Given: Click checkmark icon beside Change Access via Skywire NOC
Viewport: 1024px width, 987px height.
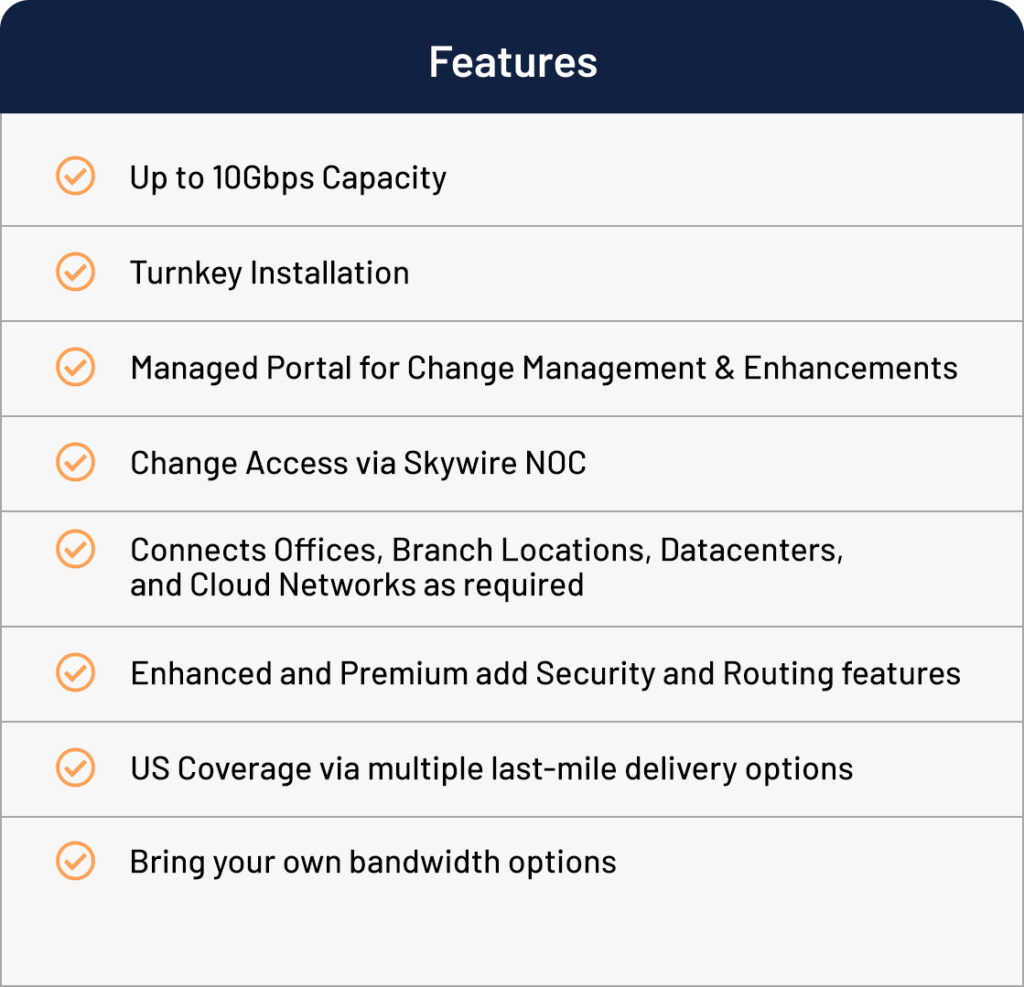Looking at the screenshot, I should [x=75, y=462].
